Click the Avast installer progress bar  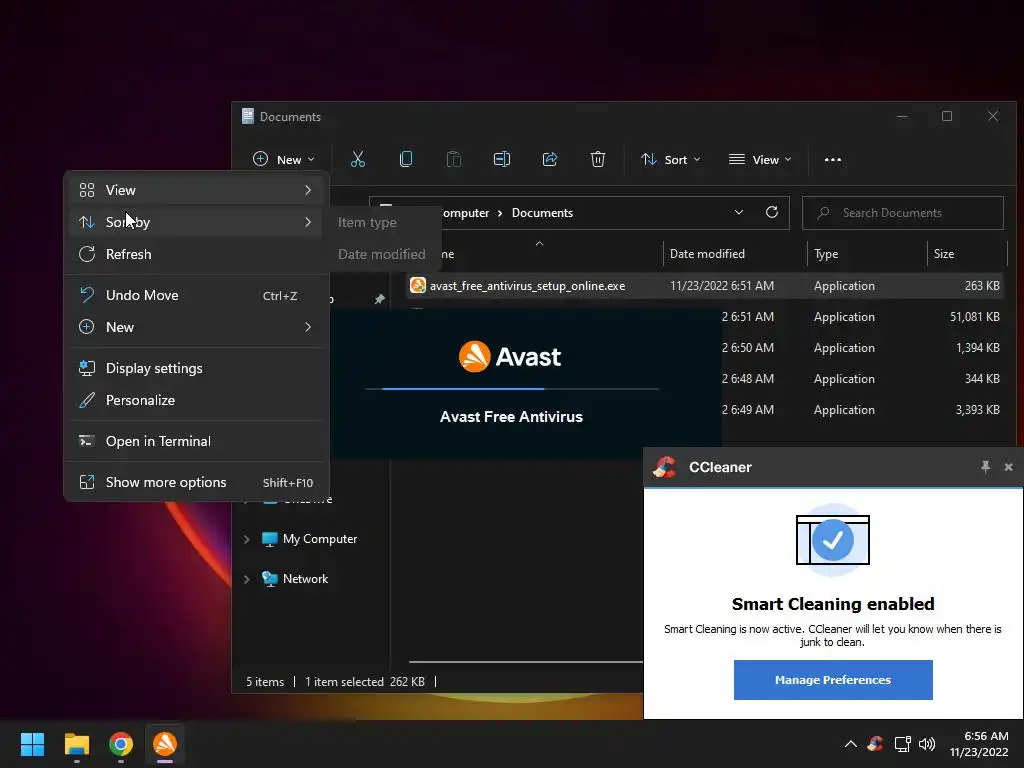[511, 389]
